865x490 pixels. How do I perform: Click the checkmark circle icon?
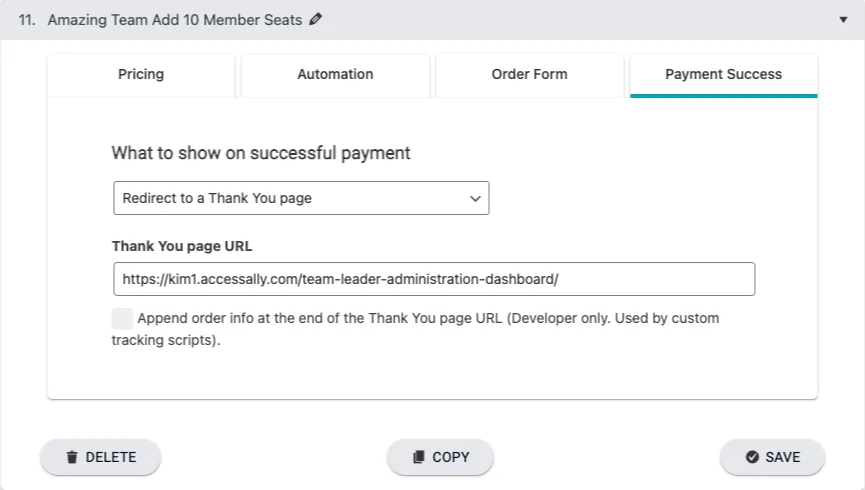pyautogui.click(x=752, y=457)
